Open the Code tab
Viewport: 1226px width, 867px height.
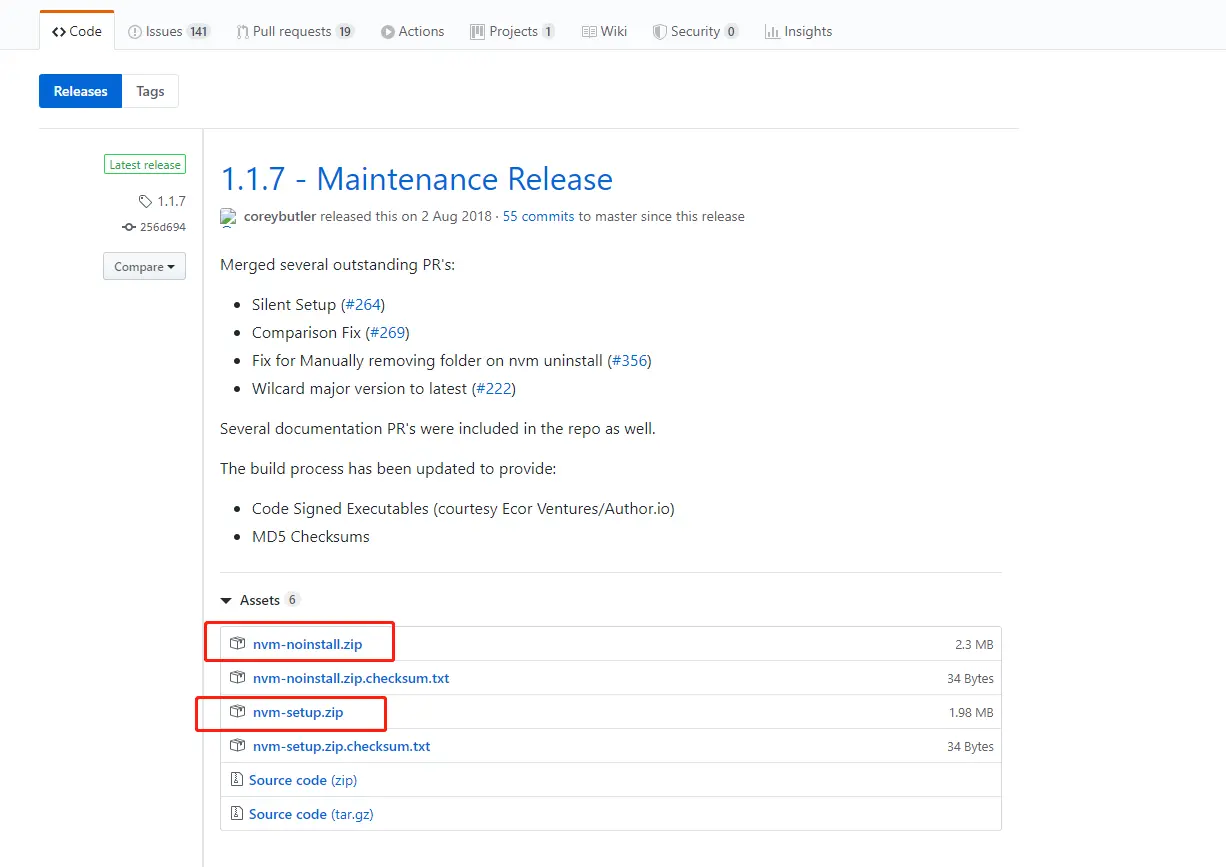tap(77, 31)
